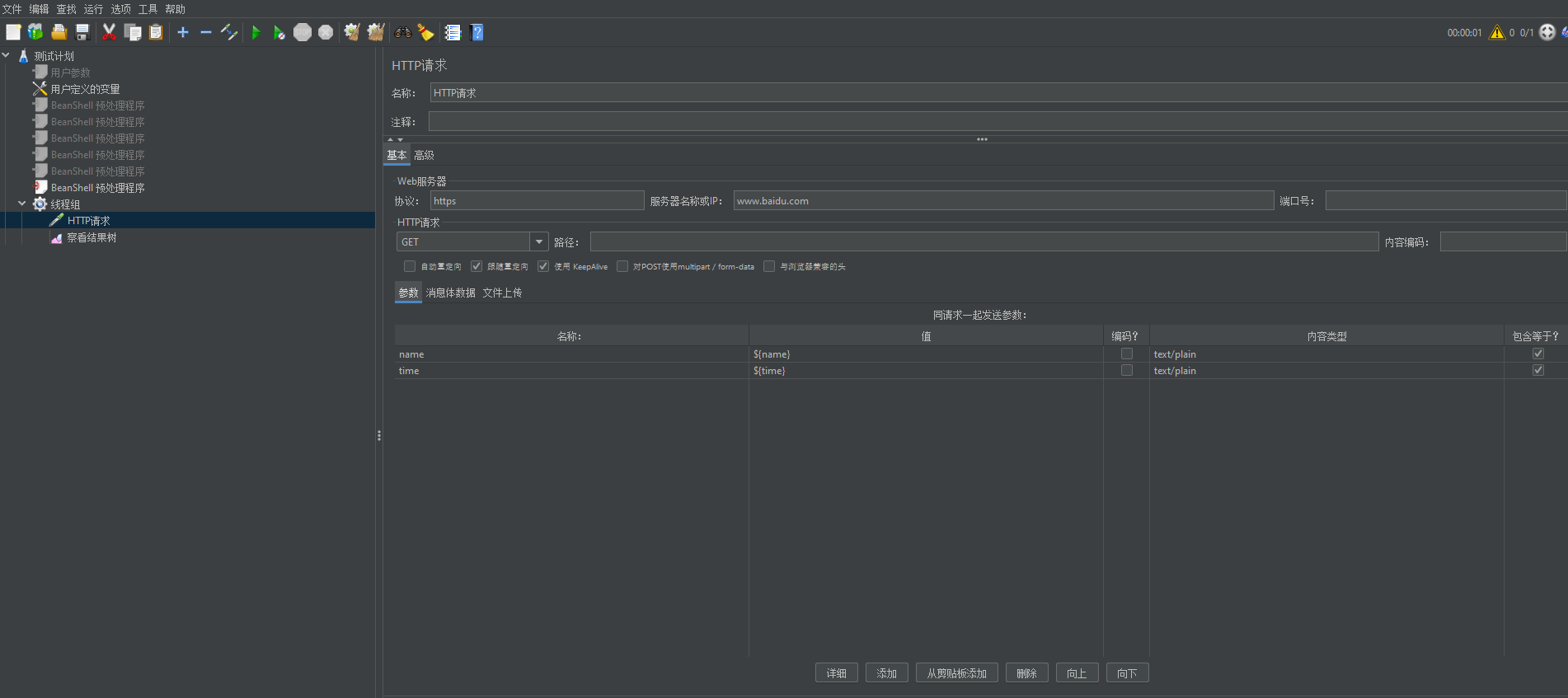Enable the 自动重定向 checkbox
Image resolution: width=1568 pixels, height=698 pixels.
point(410,266)
